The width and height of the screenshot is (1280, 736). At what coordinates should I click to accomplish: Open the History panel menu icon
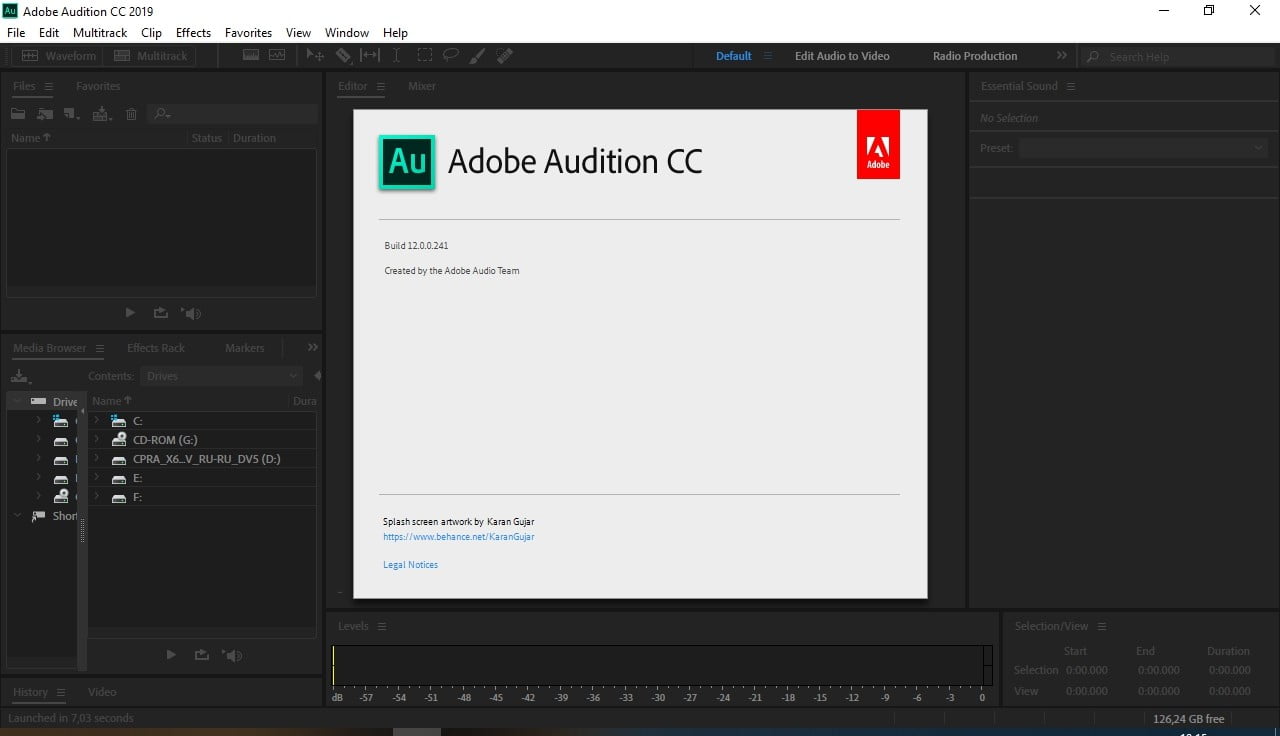tap(61, 693)
